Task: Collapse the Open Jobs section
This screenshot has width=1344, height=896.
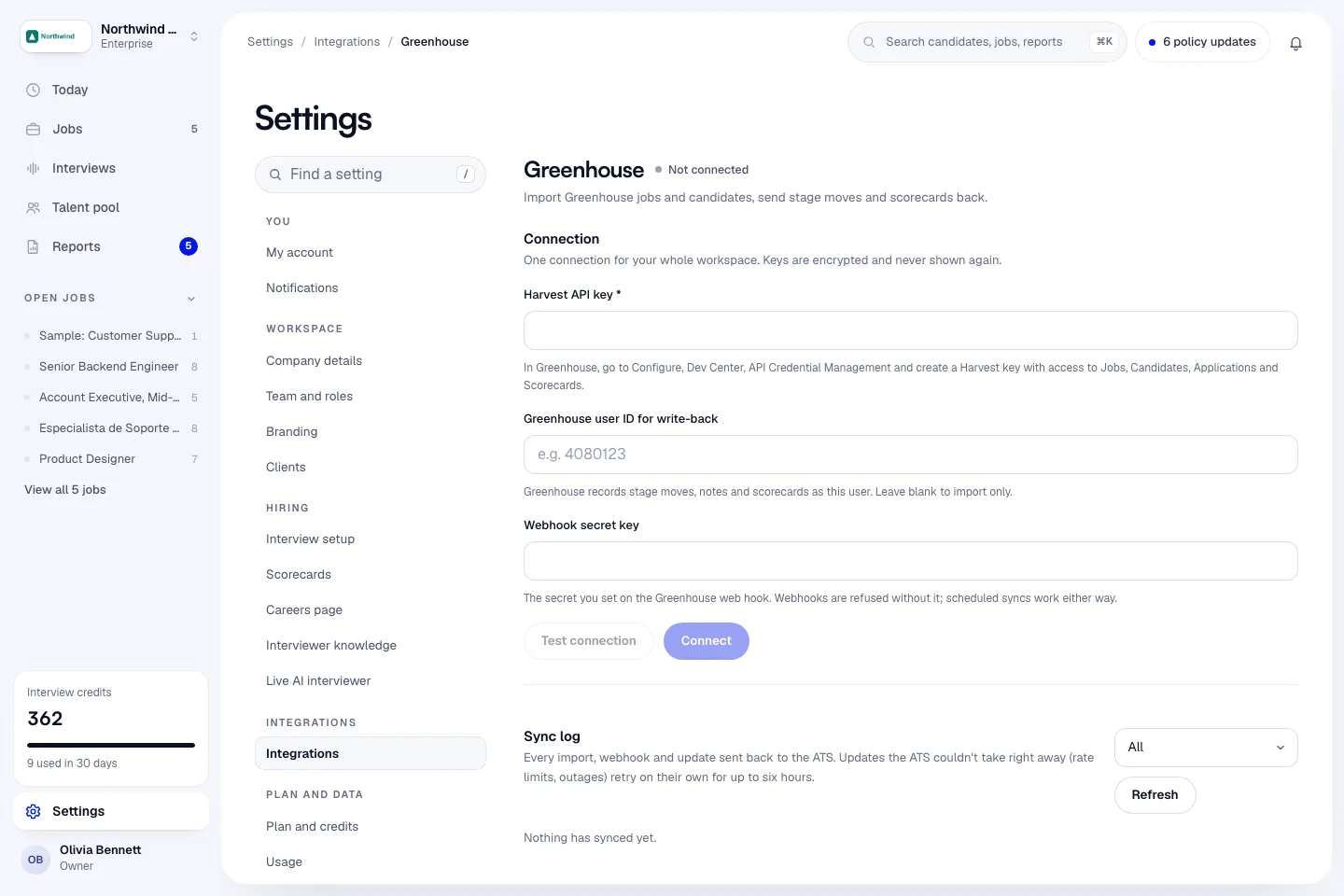Action: [191, 299]
